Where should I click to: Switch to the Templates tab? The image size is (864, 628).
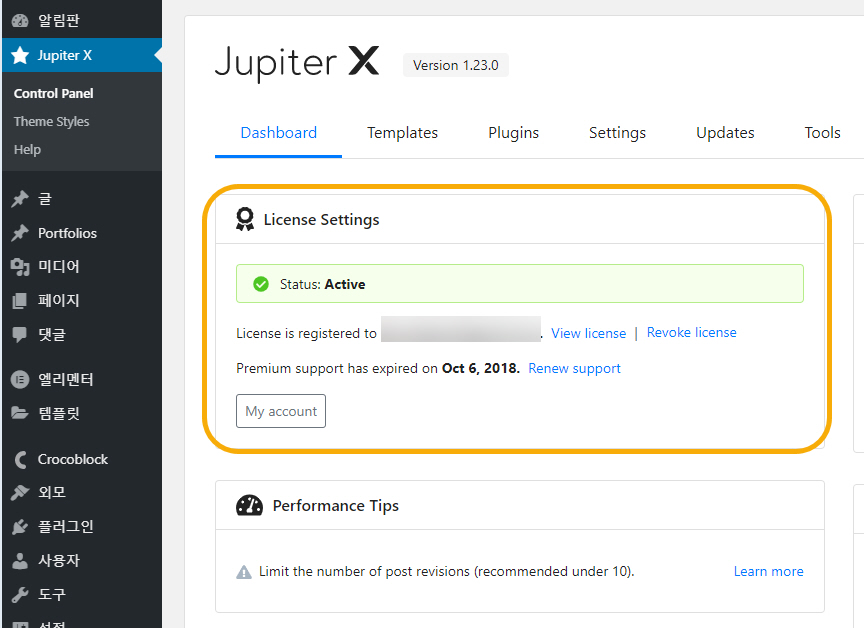[402, 133]
